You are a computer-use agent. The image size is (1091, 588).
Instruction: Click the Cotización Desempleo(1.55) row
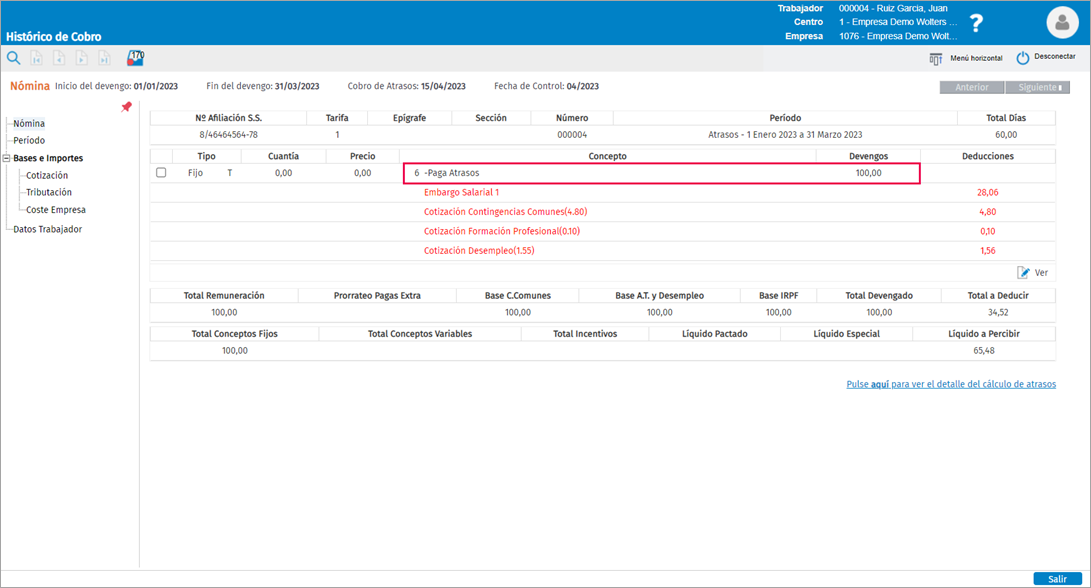pyautogui.click(x=603, y=251)
